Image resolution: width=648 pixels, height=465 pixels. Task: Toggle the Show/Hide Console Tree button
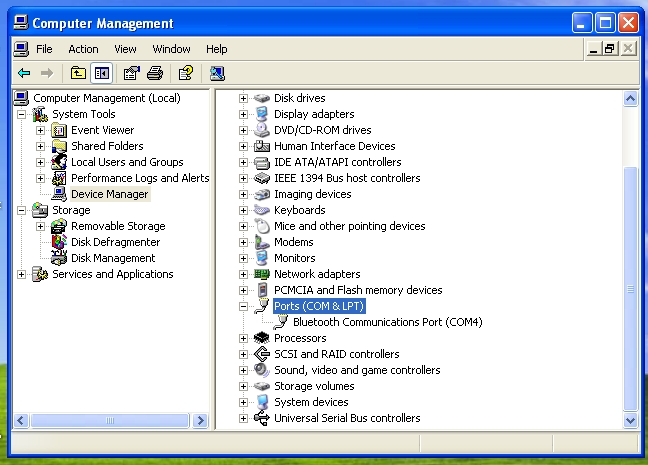pos(101,73)
